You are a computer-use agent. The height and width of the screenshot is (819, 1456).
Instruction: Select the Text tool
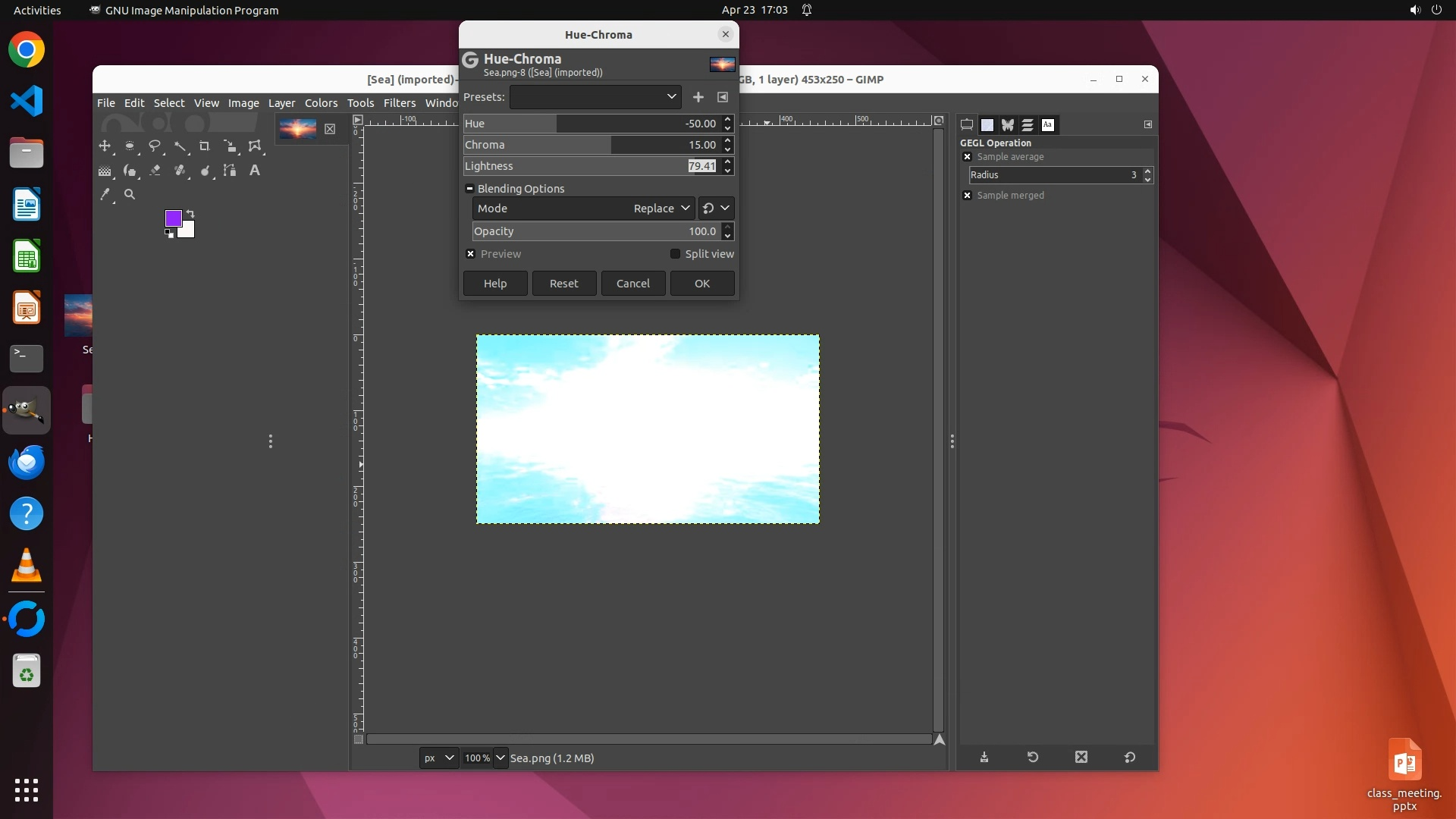pos(255,171)
